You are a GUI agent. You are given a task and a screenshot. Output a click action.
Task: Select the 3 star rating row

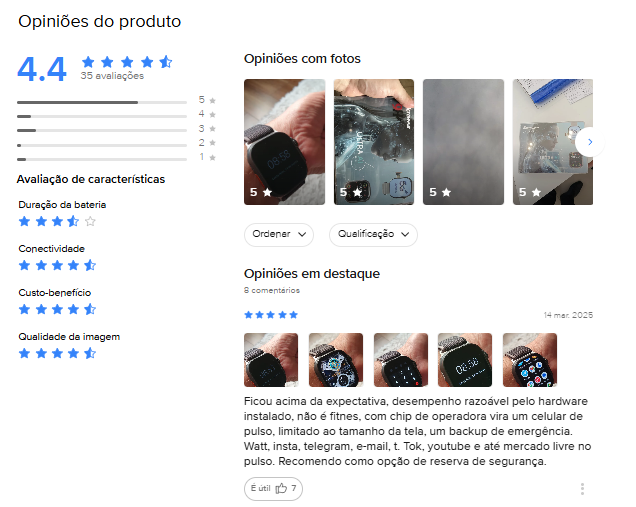(116, 130)
